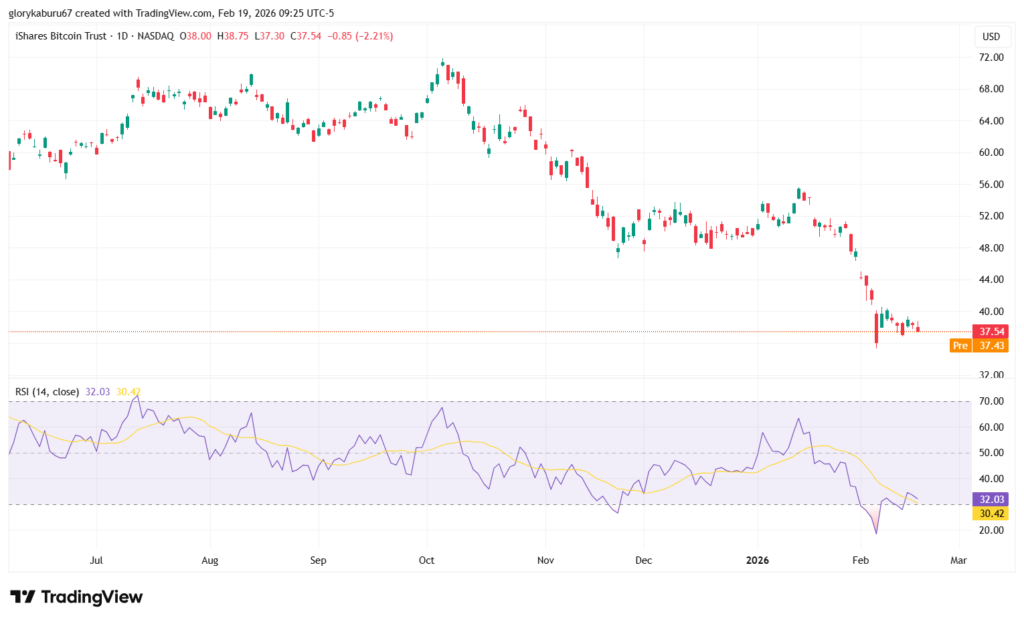
Task: Click the 20.00 RSI axis label
Action: tap(991, 531)
